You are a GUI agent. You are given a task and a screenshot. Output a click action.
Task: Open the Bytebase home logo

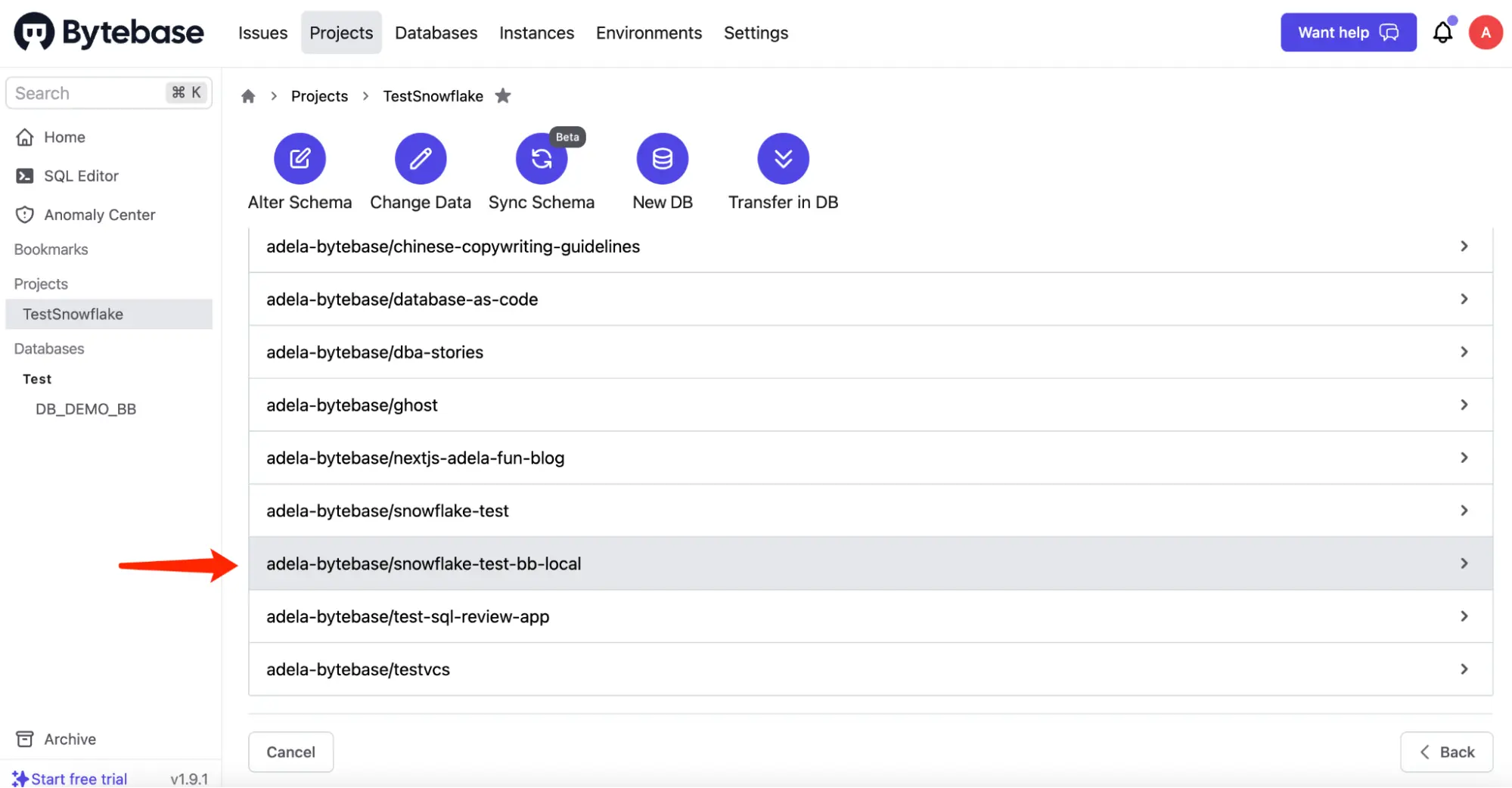[108, 32]
